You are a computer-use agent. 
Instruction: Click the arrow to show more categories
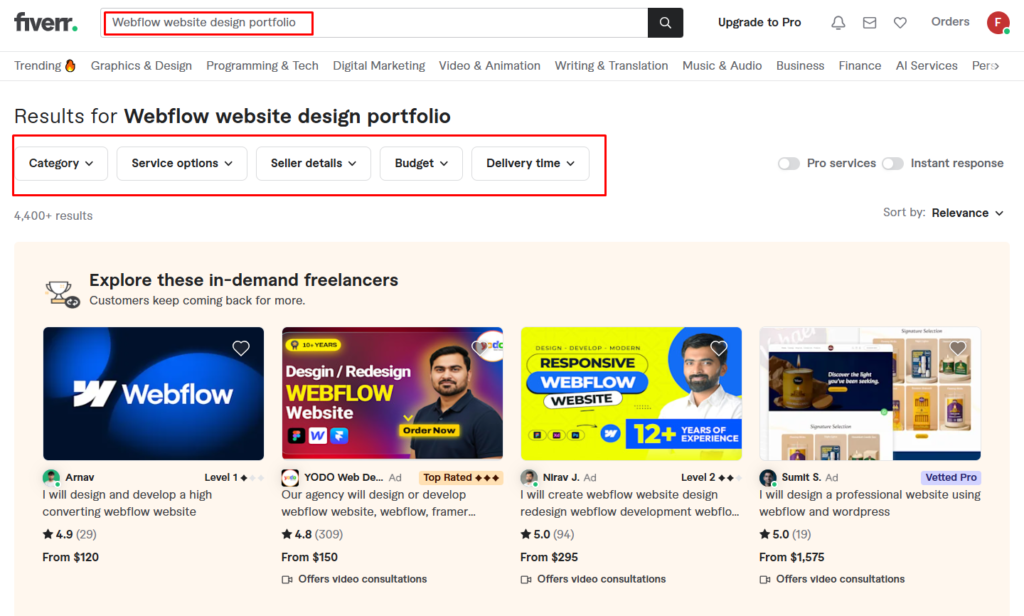click(x=995, y=66)
